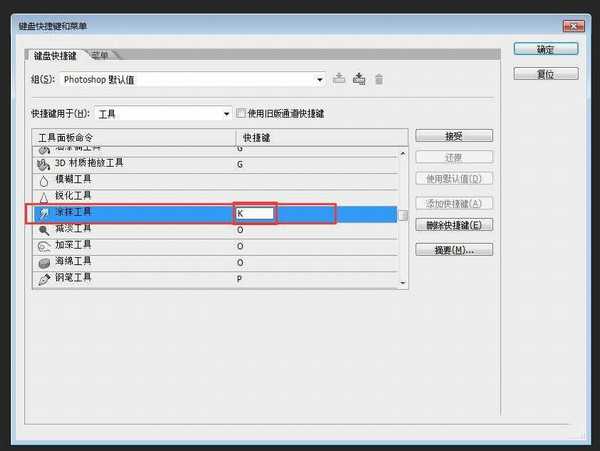Select the 钢笔工具 pen icon
Image resolution: width=600 pixels, height=451 pixels.
(44, 279)
